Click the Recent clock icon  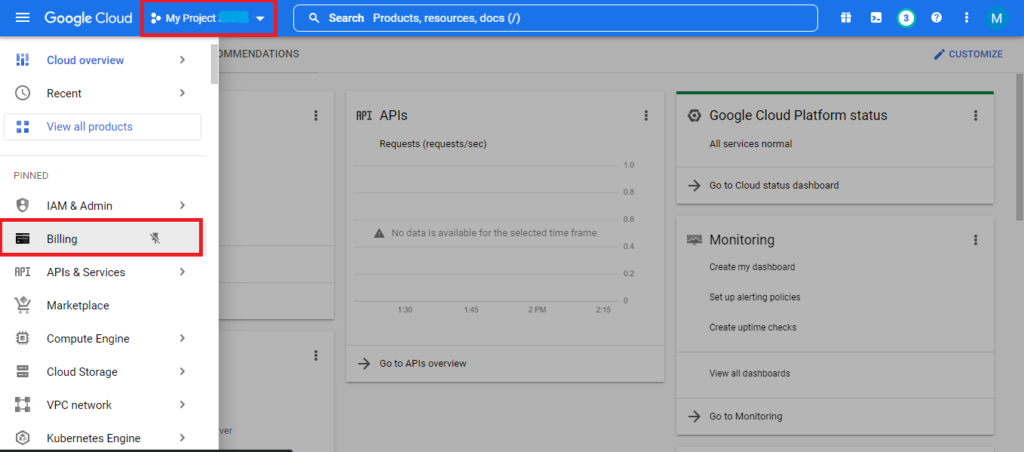click(x=22, y=93)
